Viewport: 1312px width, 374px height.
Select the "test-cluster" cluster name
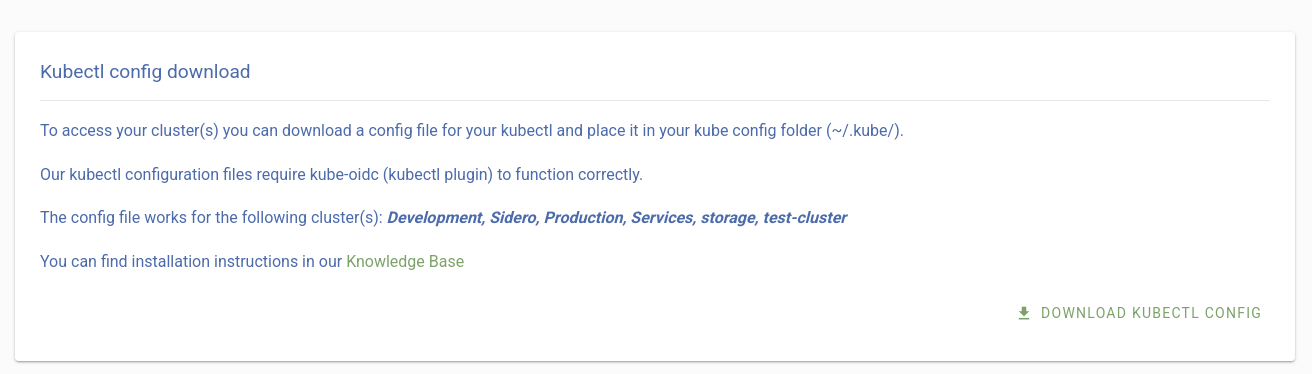(805, 218)
